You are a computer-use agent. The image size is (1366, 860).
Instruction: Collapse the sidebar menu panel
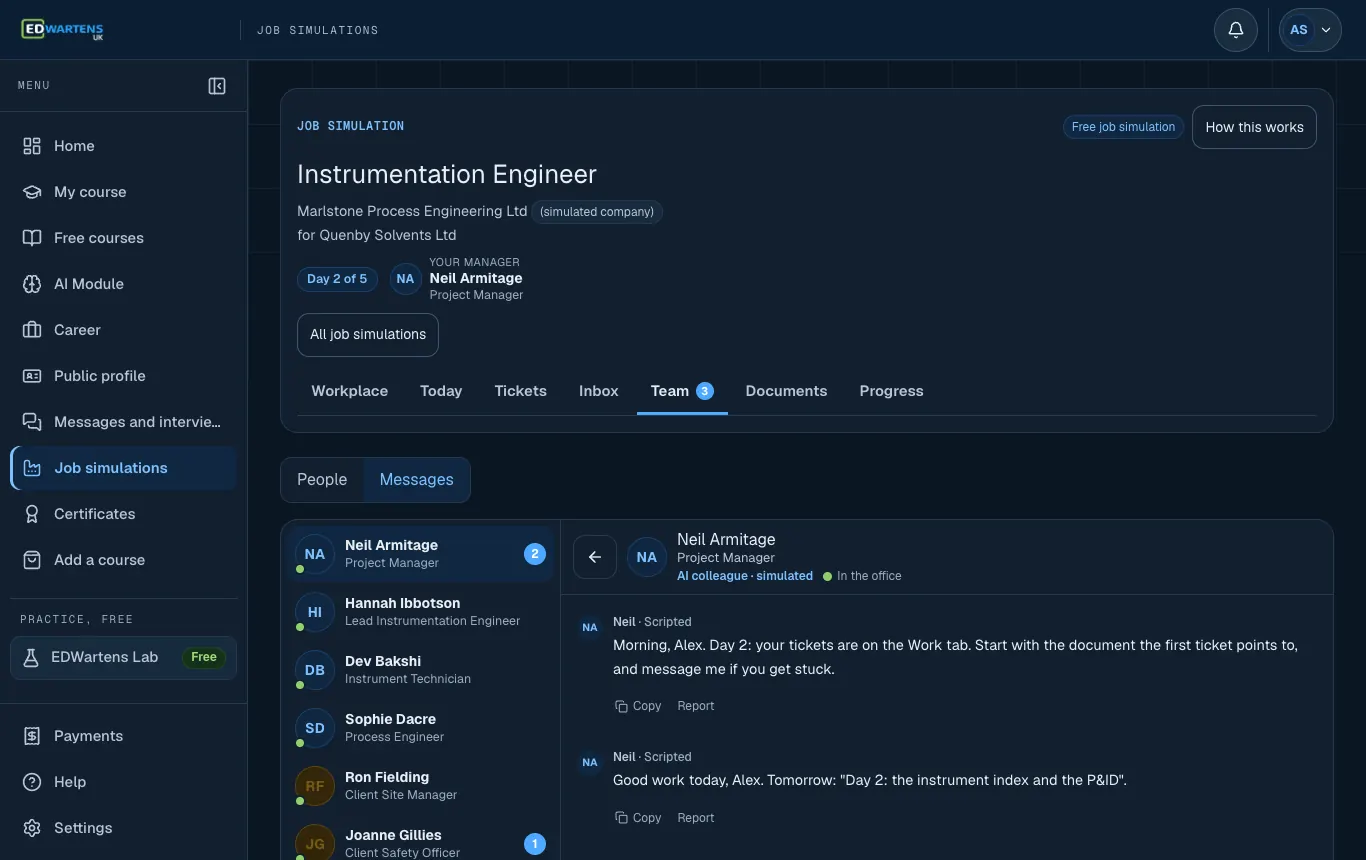[x=217, y=86]
